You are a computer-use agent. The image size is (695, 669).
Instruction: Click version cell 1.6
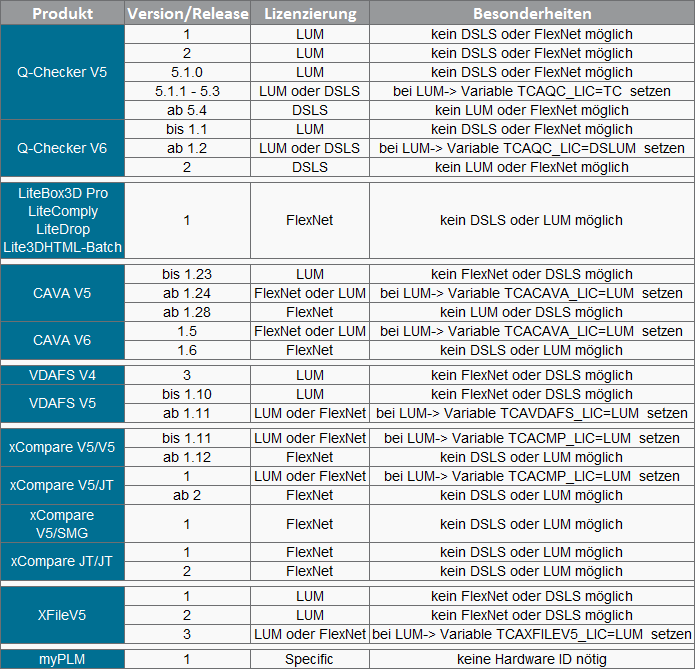(187, 350)
